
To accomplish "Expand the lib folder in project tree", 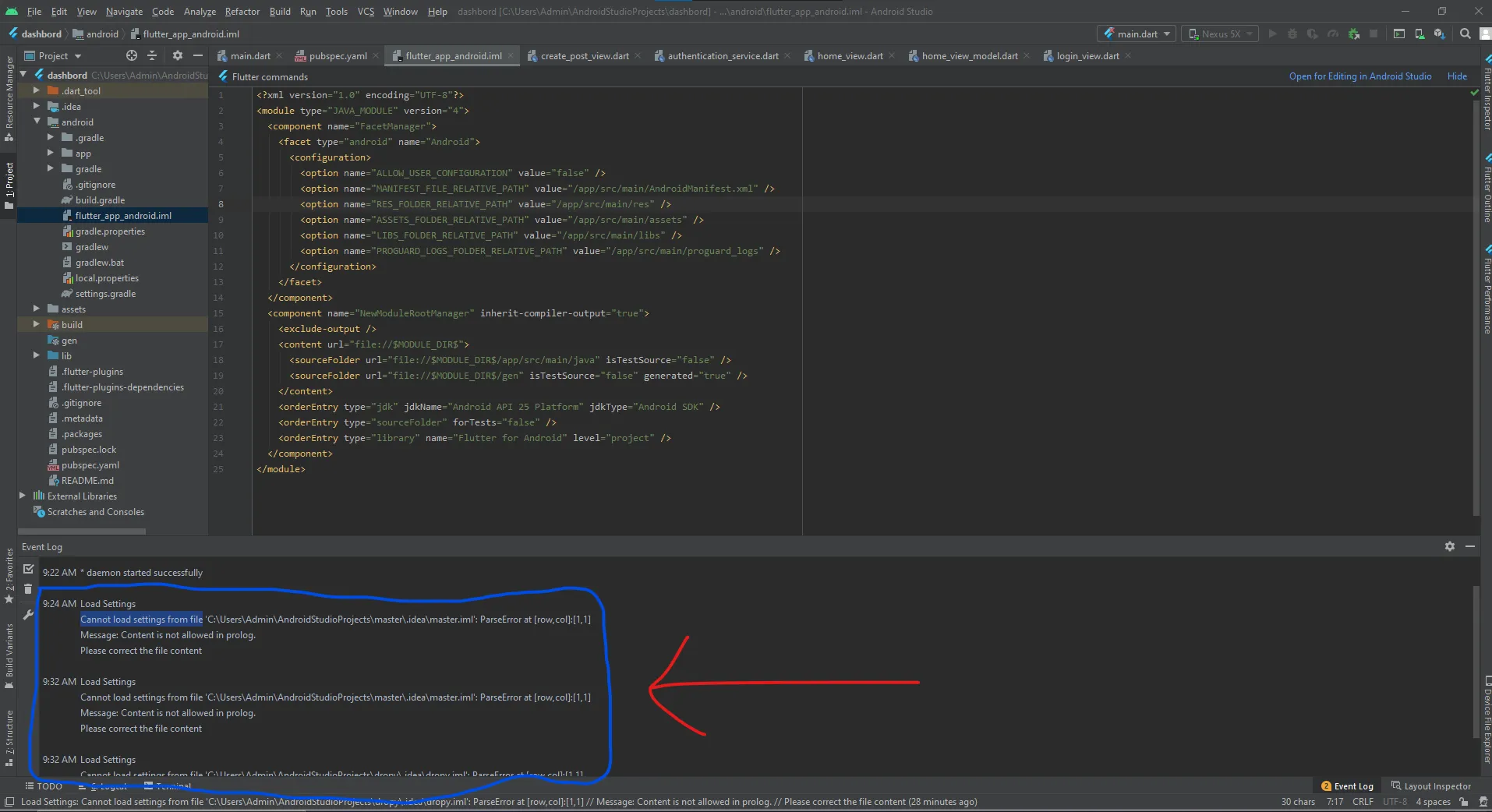I will tap(37, 356).
